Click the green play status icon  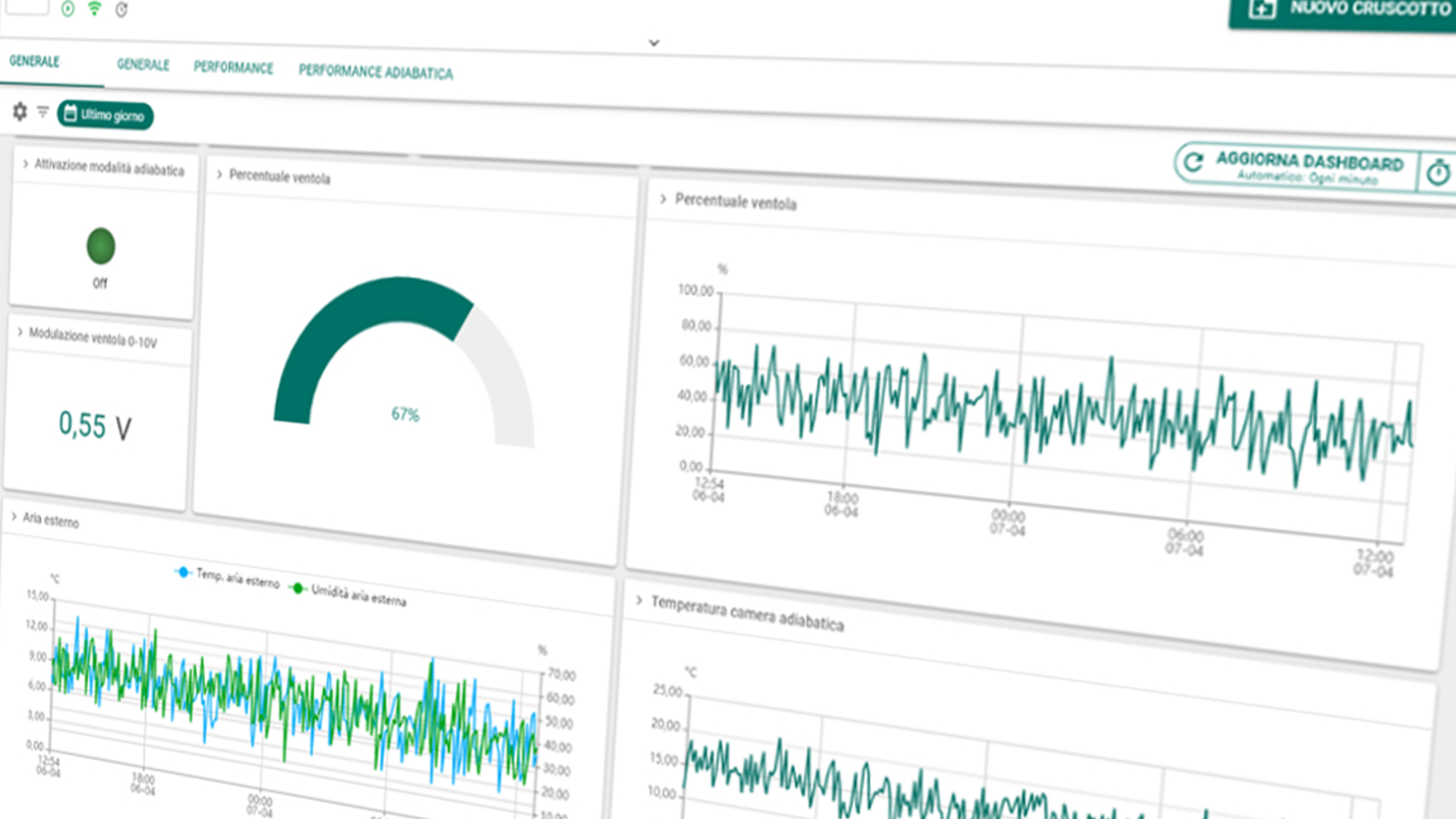[x=68, y=9]
